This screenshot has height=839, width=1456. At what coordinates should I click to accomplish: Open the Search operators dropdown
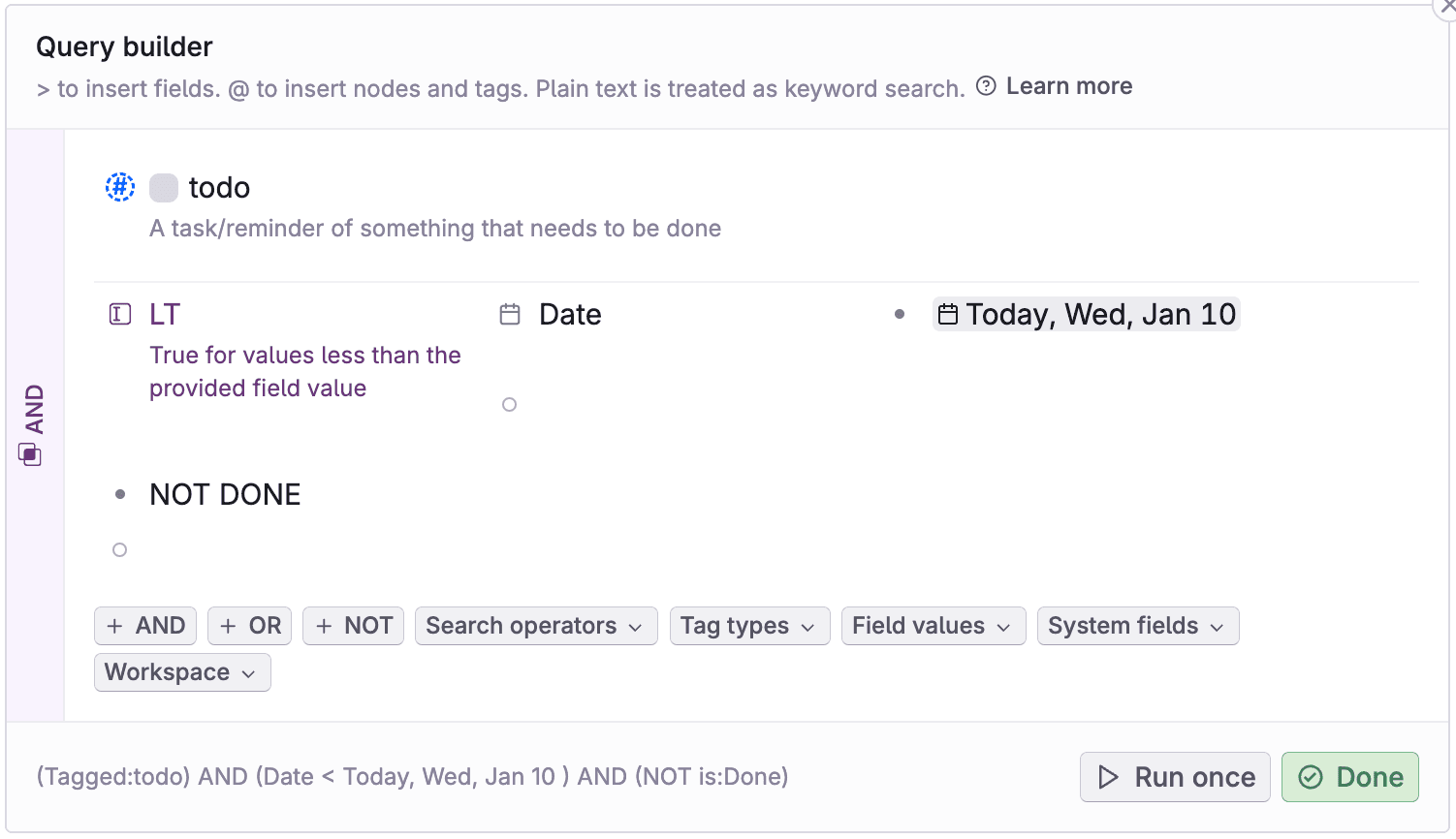(x=536, y=626)
